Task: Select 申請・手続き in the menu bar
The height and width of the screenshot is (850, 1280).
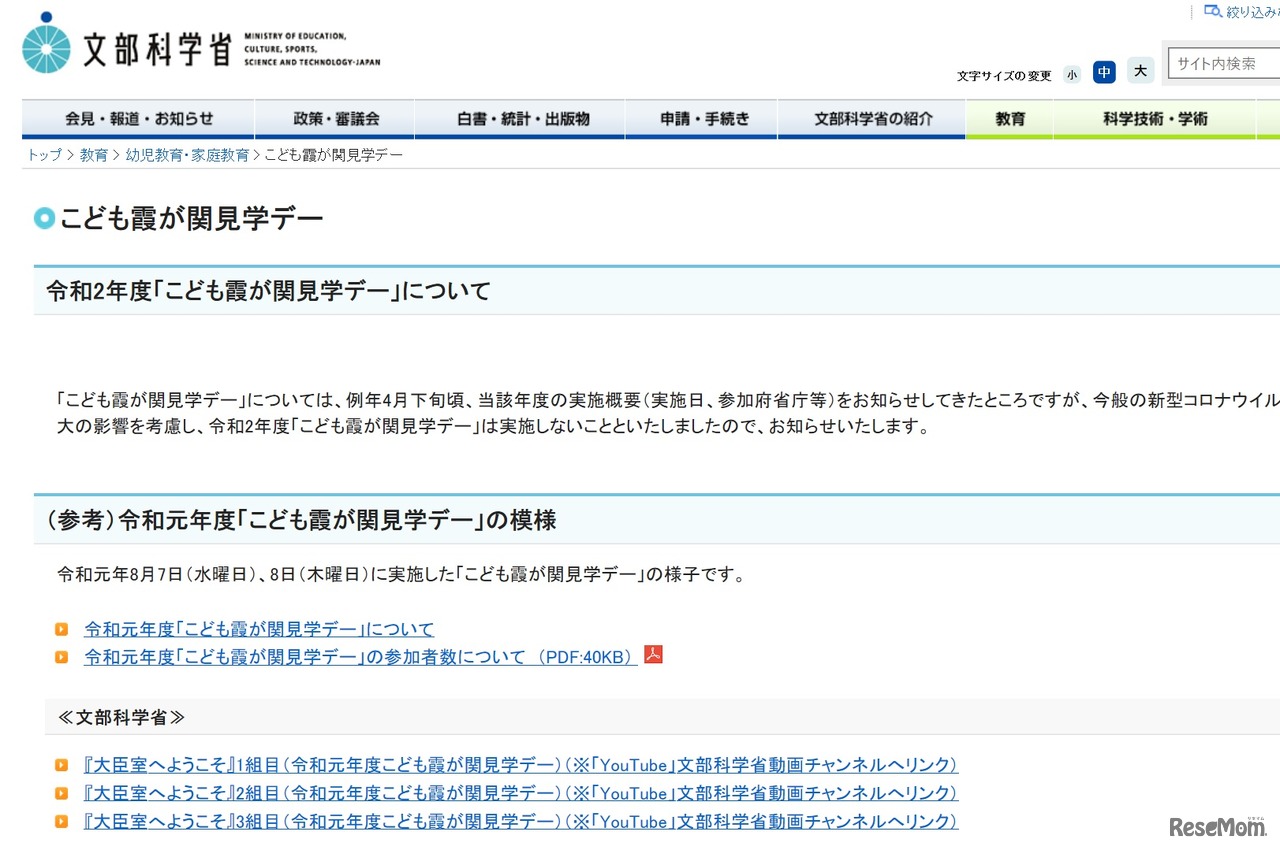Action: [700, 118]
